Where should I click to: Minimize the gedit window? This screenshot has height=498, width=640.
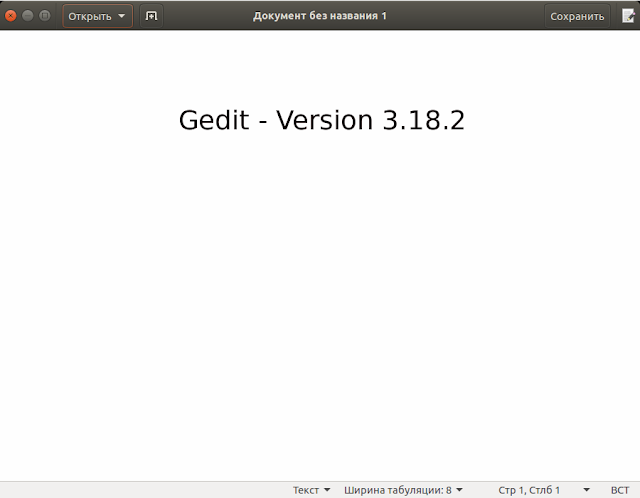(x=28, y=16)
